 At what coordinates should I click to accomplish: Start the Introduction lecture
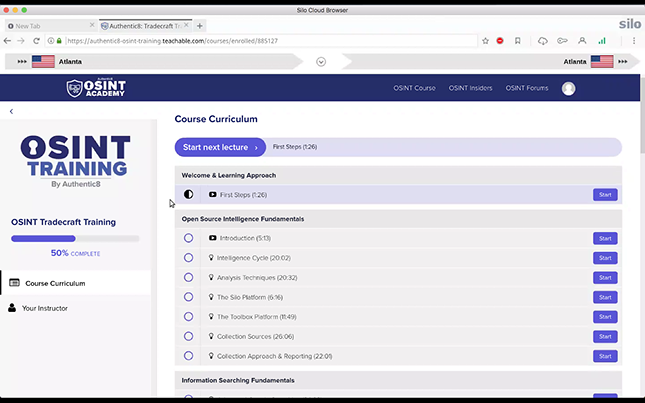[x=605, y=238]
